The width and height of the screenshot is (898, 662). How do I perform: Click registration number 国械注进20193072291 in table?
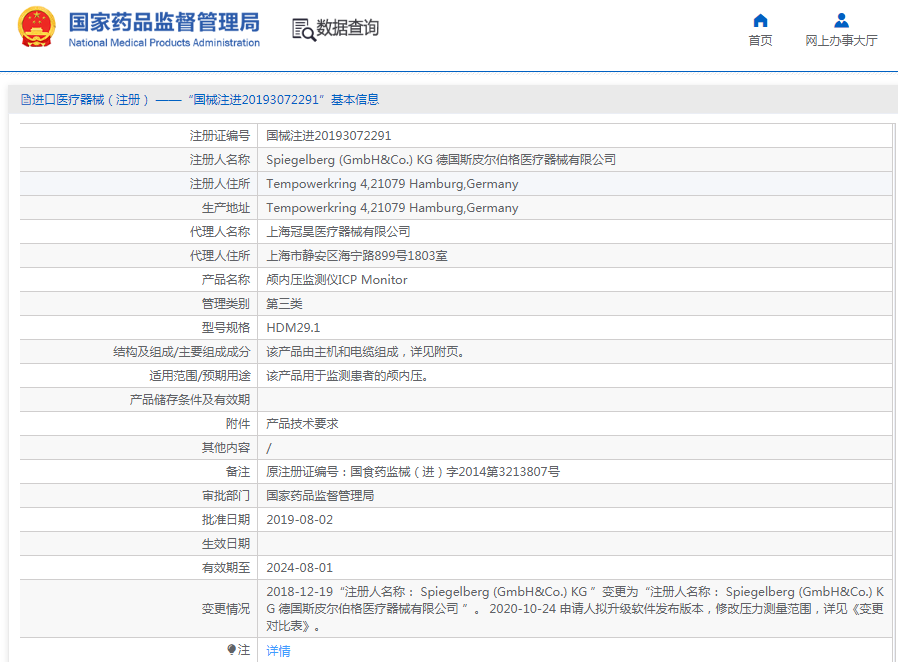click(x=328, y=136)
